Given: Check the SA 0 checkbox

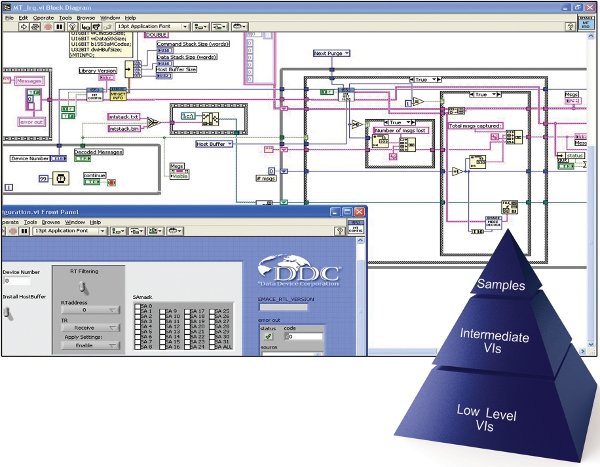Looking at the screenshot, I should click(137, 305).
